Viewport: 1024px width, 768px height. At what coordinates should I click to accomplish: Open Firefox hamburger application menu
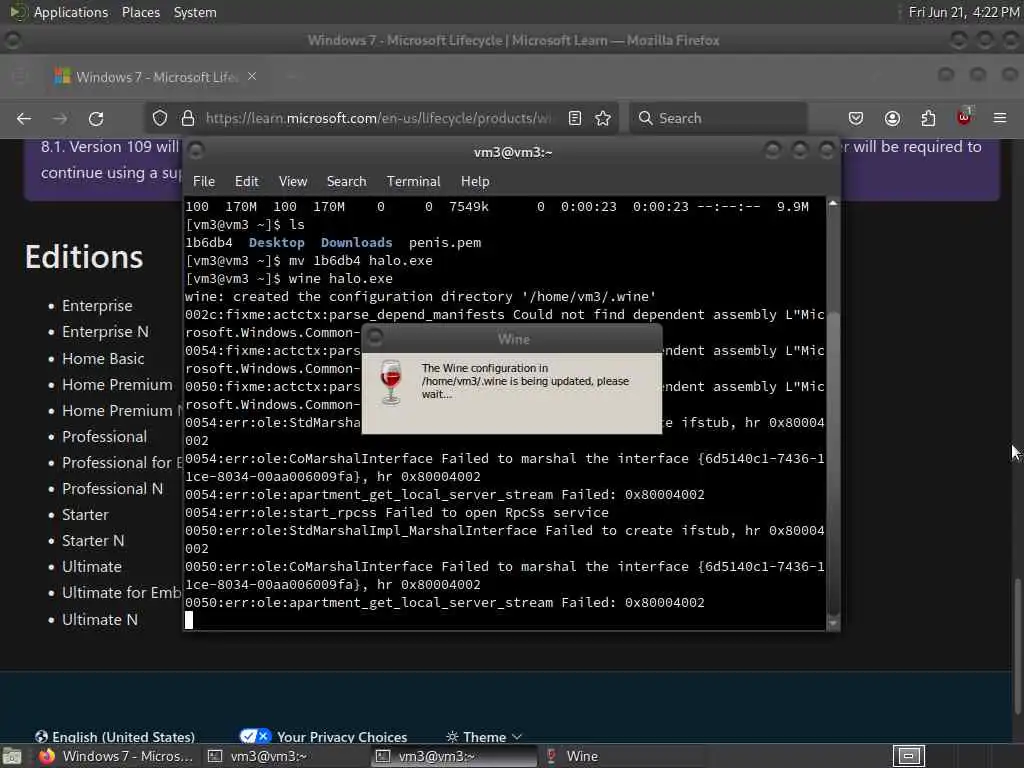point(1000,118)
